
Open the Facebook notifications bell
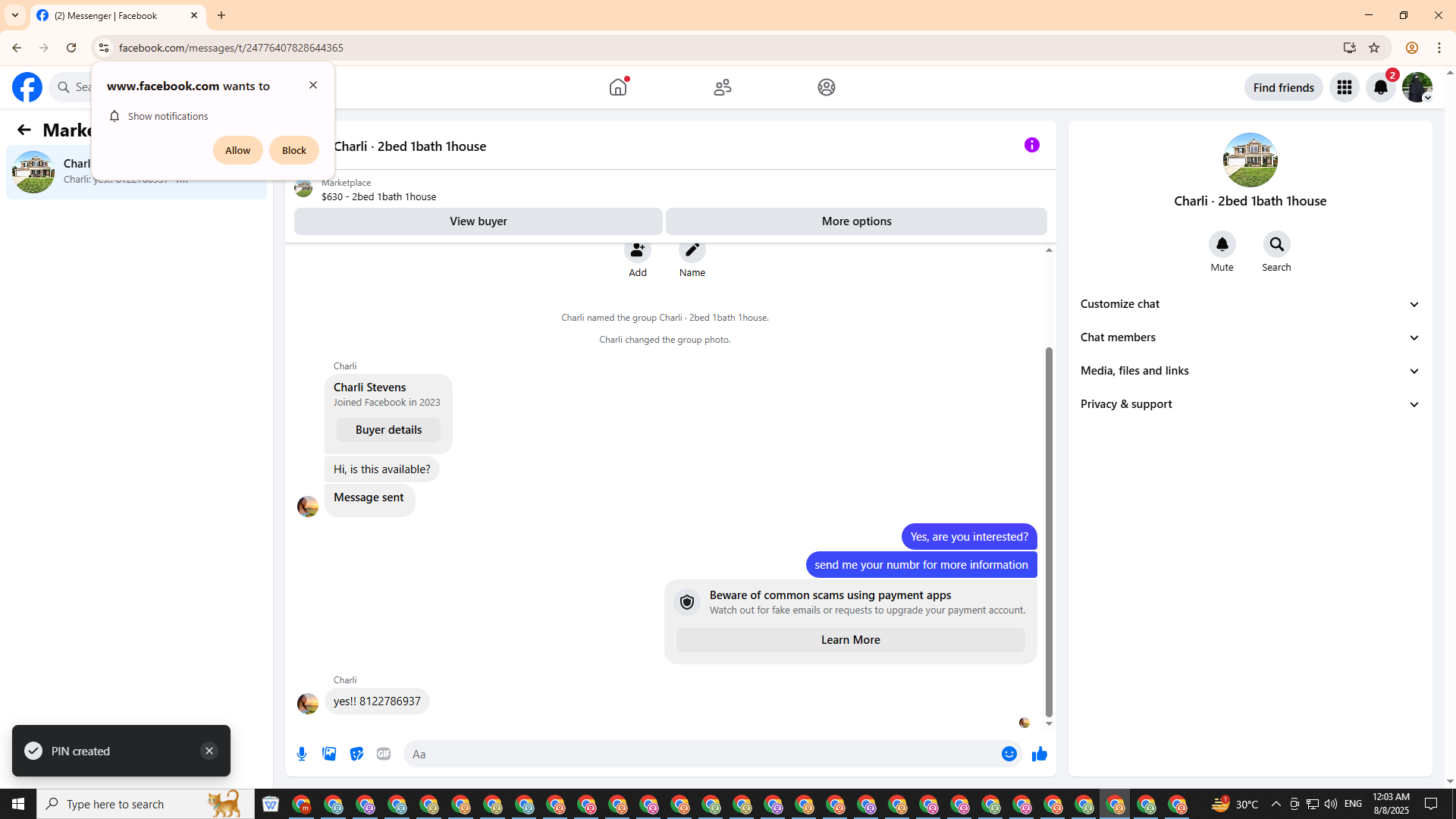click(x=1380, y=87)
